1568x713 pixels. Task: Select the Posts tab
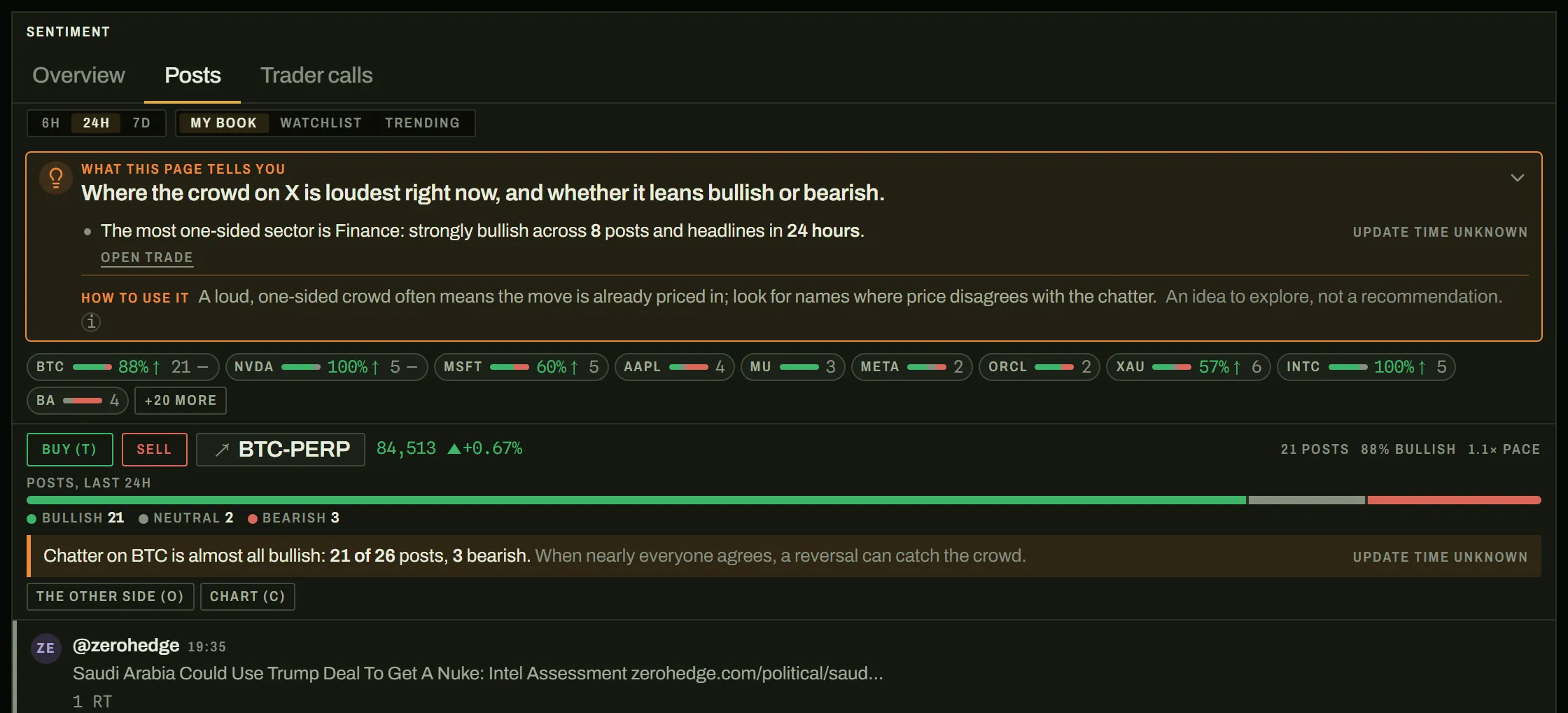point(192,75)
